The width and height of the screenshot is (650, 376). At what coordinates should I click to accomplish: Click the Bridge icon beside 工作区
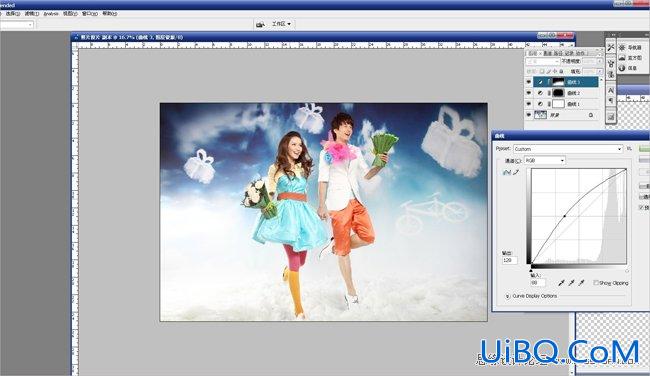[x=260, y=24]
